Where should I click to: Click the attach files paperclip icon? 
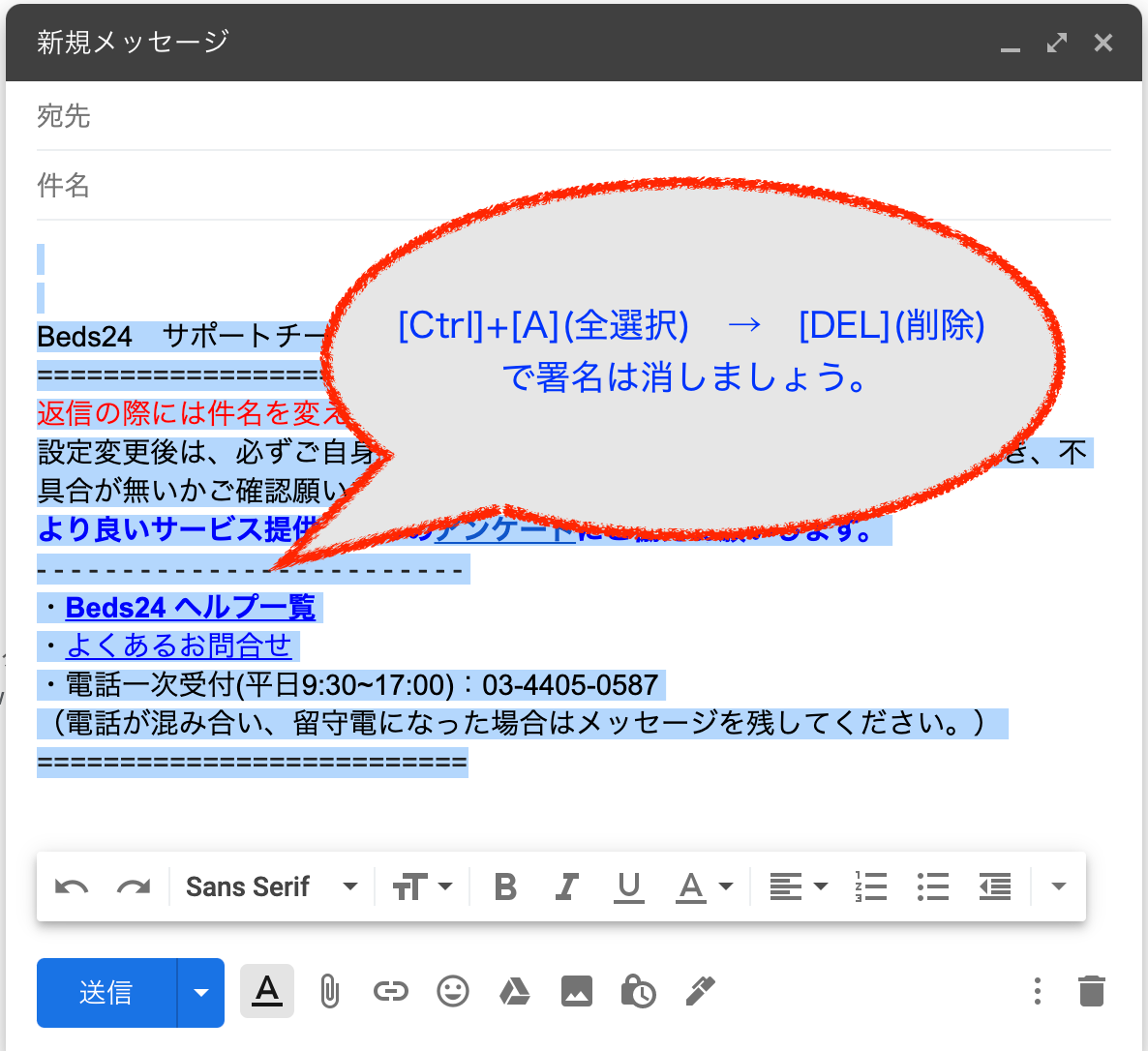point(329,992)
